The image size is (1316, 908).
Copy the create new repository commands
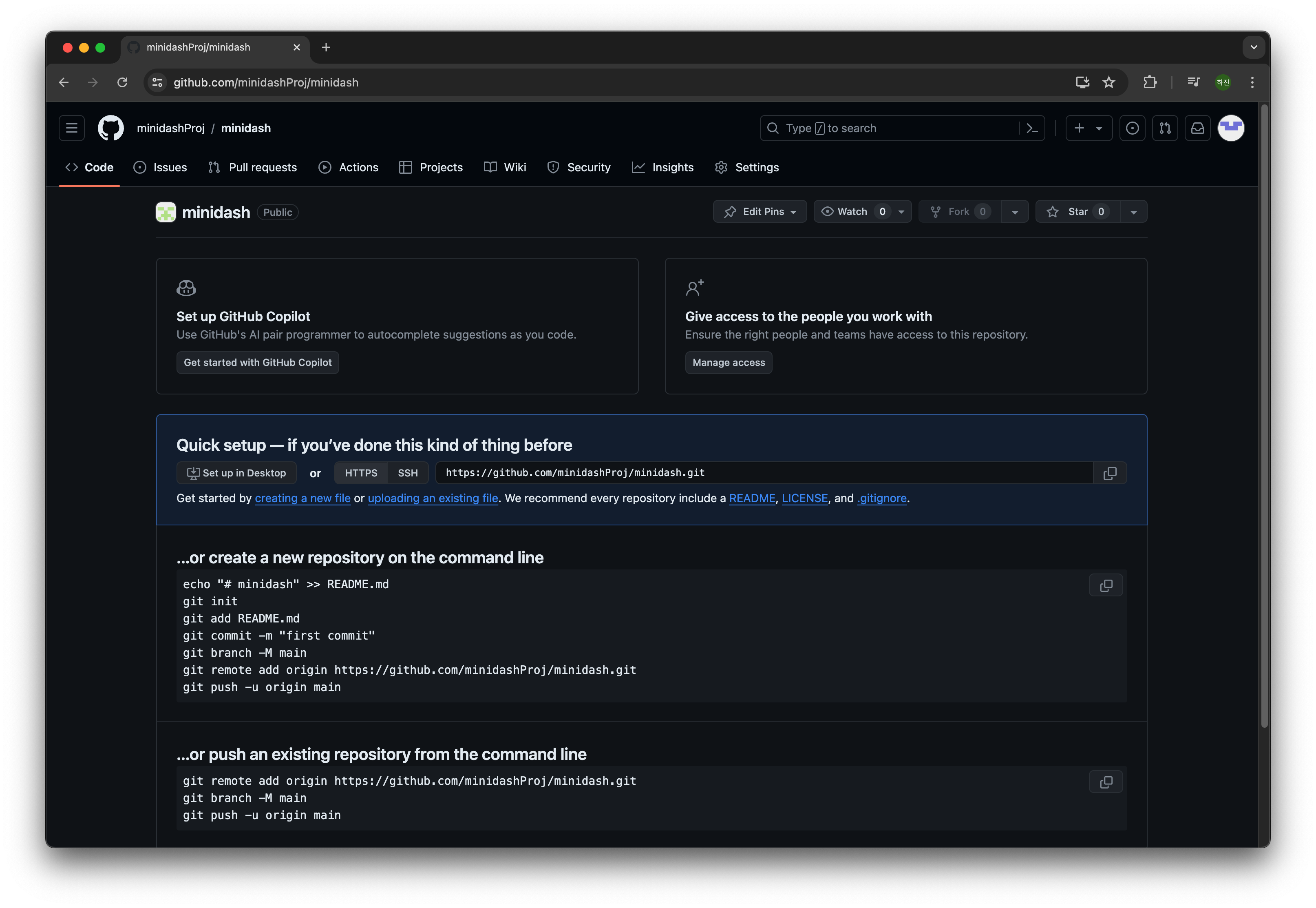[1106, 585]
